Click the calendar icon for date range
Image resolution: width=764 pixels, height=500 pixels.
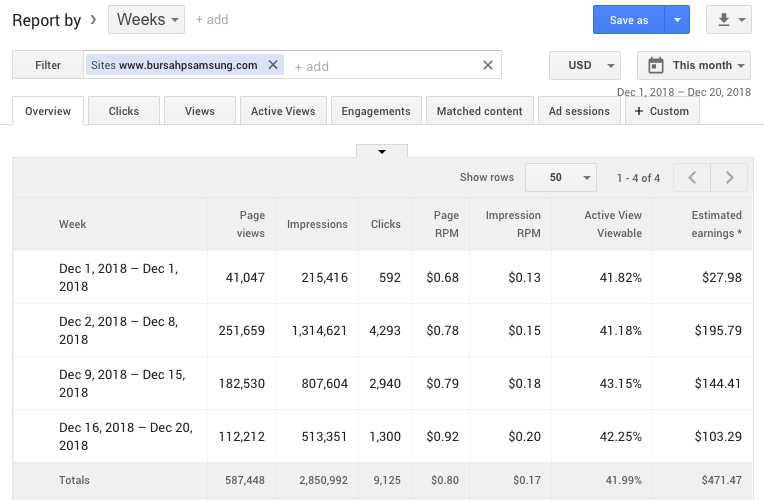[656, 65]
